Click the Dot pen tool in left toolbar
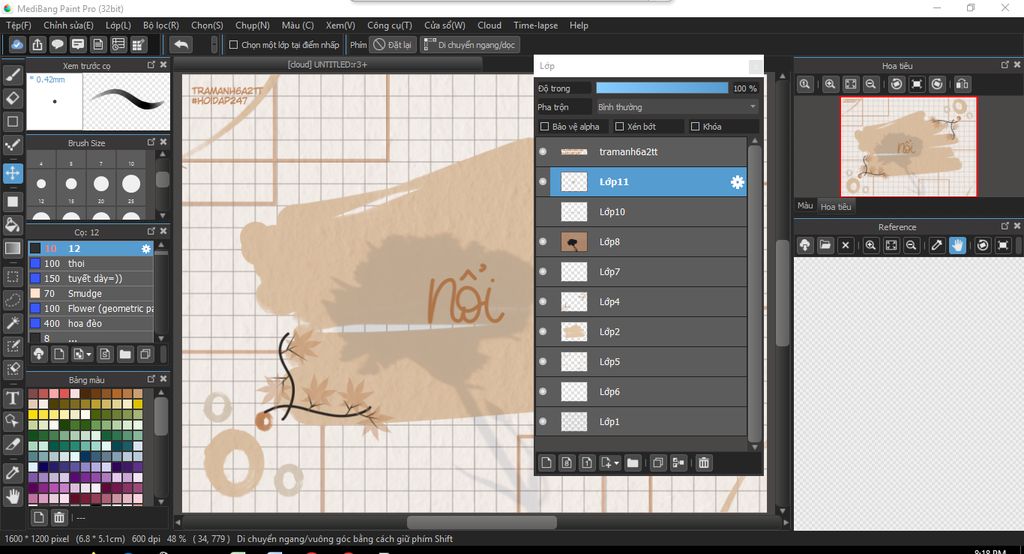This screenshot has width=1024, height=554. point(12,145)
